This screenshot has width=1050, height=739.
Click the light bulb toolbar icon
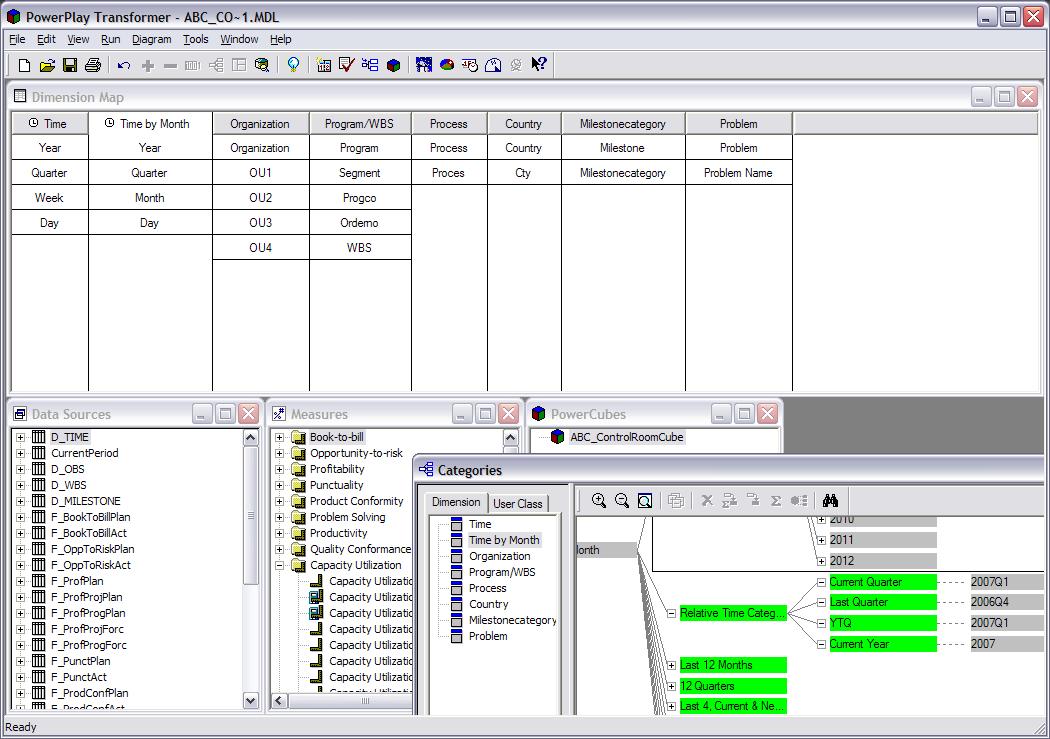tap(293, 65)
